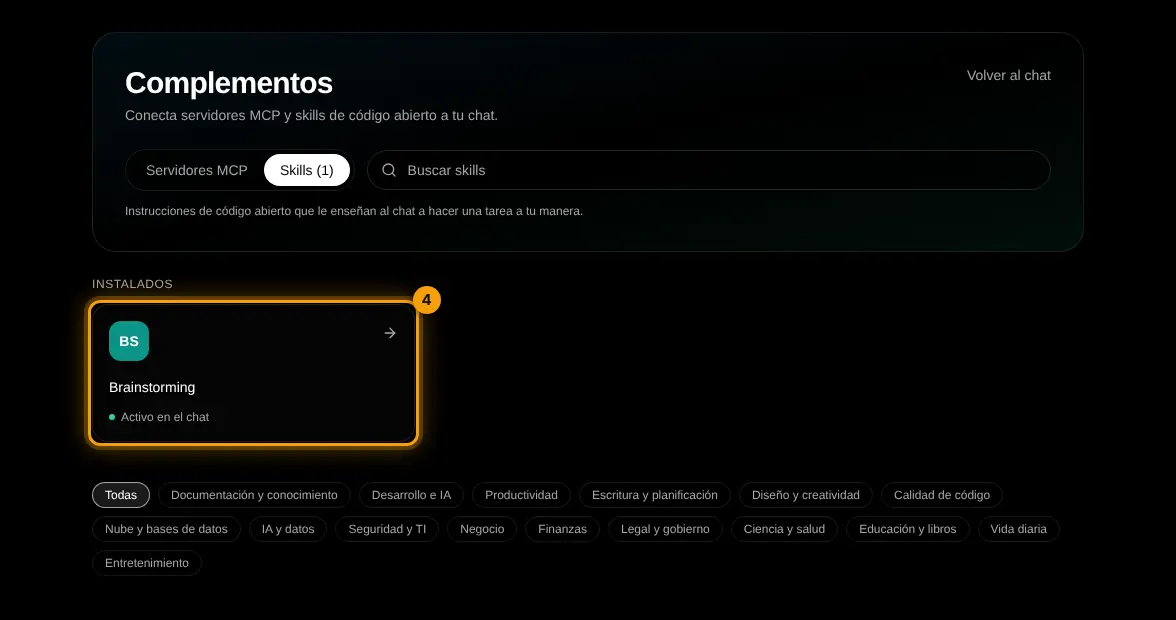1176x620 pixels.
Task: Open the Brainstorming skill title
Action: click(x=152, y=388)
